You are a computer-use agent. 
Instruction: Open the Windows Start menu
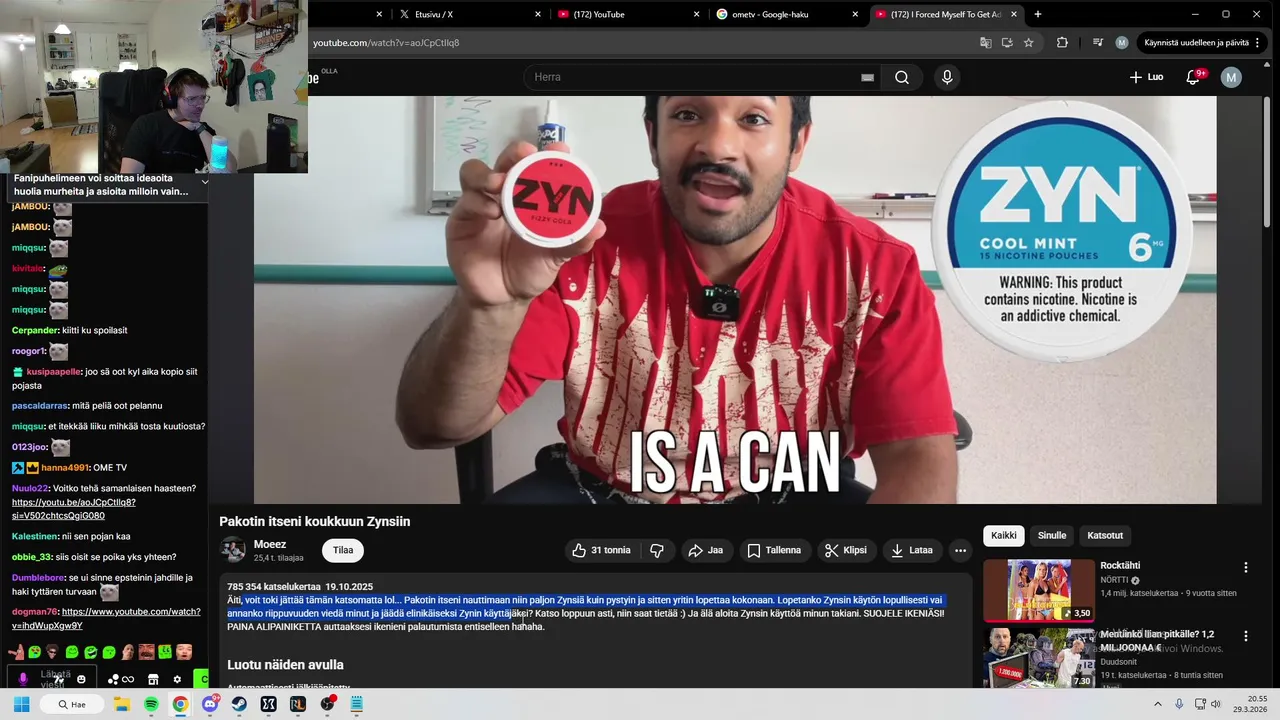click(21, 704)
